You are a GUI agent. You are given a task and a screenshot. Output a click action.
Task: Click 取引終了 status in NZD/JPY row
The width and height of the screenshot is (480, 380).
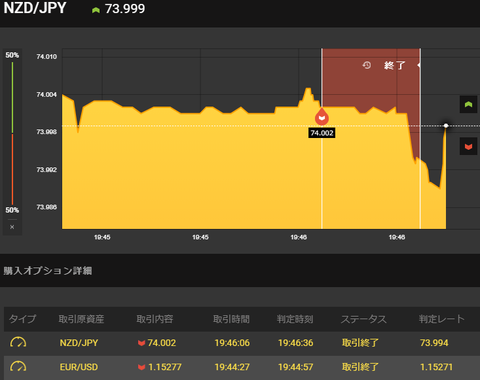pos(360,343)
